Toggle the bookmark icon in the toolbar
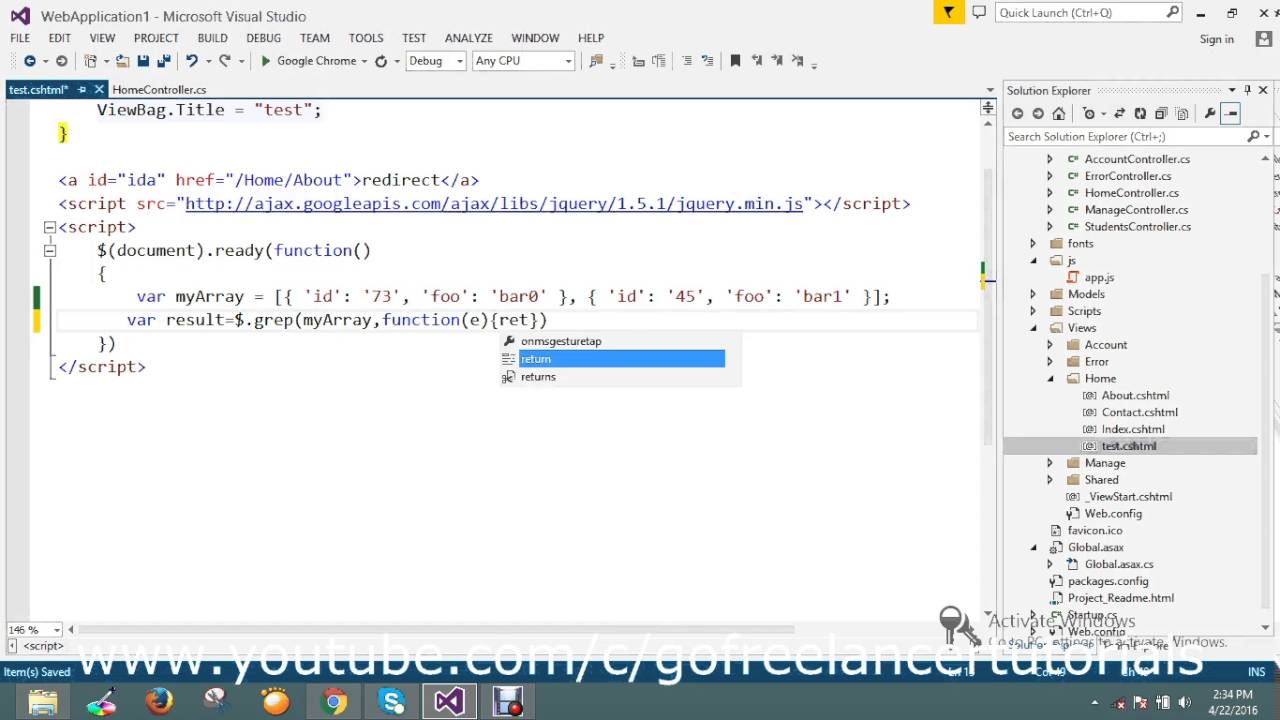 (x=735, y=61)
